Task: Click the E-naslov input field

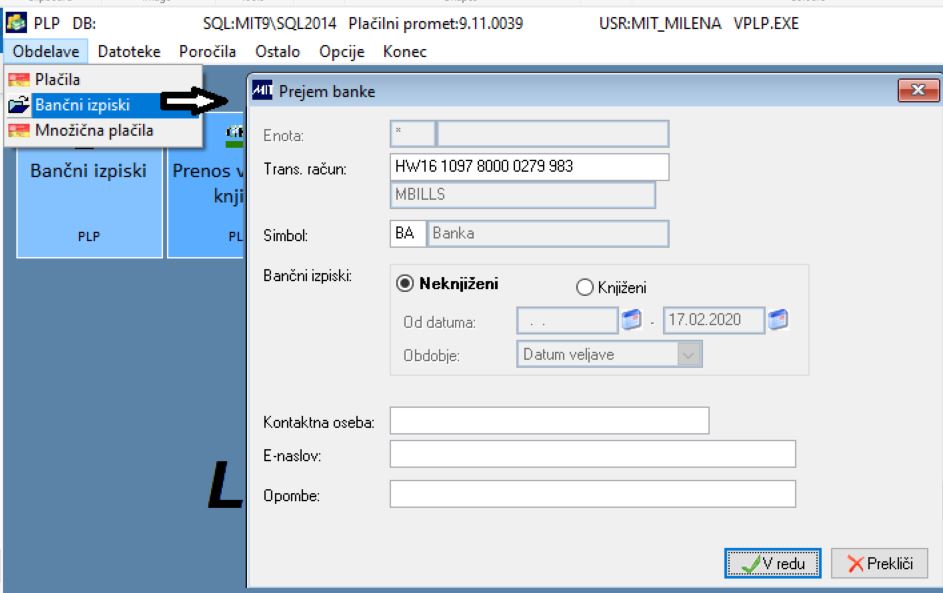Action: click(593, 454)
